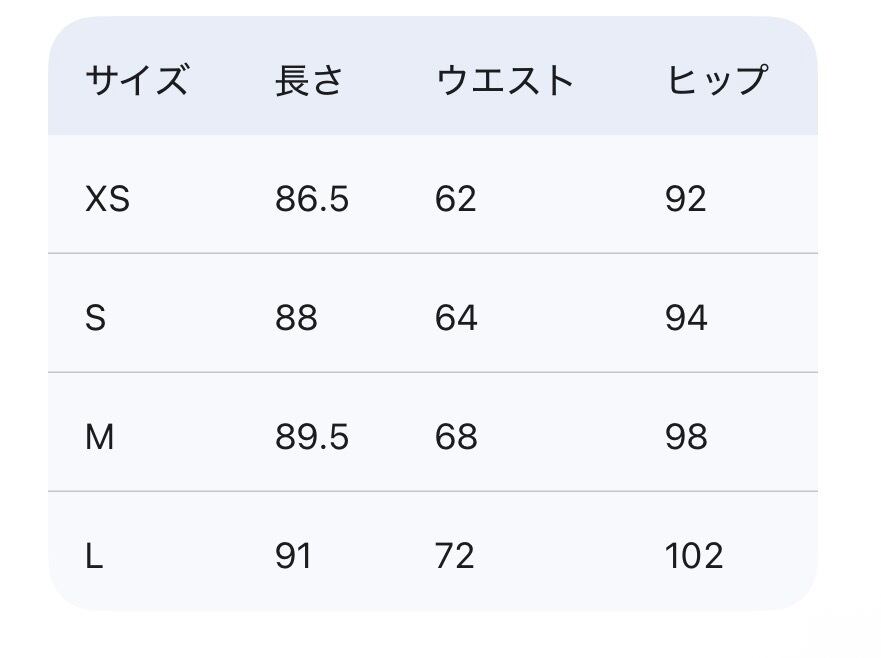Click waist value 68

pos(456,437)
